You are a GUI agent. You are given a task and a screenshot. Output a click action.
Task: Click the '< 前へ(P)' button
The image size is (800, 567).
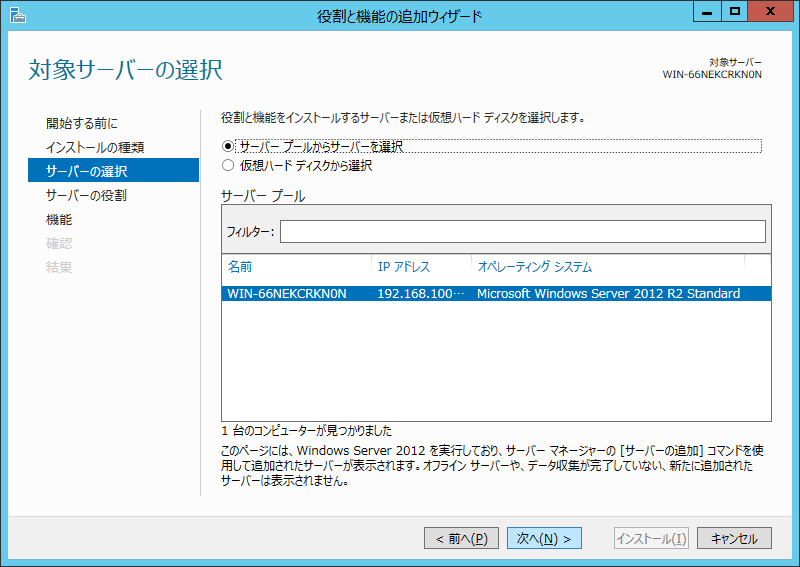pos(461,538)
